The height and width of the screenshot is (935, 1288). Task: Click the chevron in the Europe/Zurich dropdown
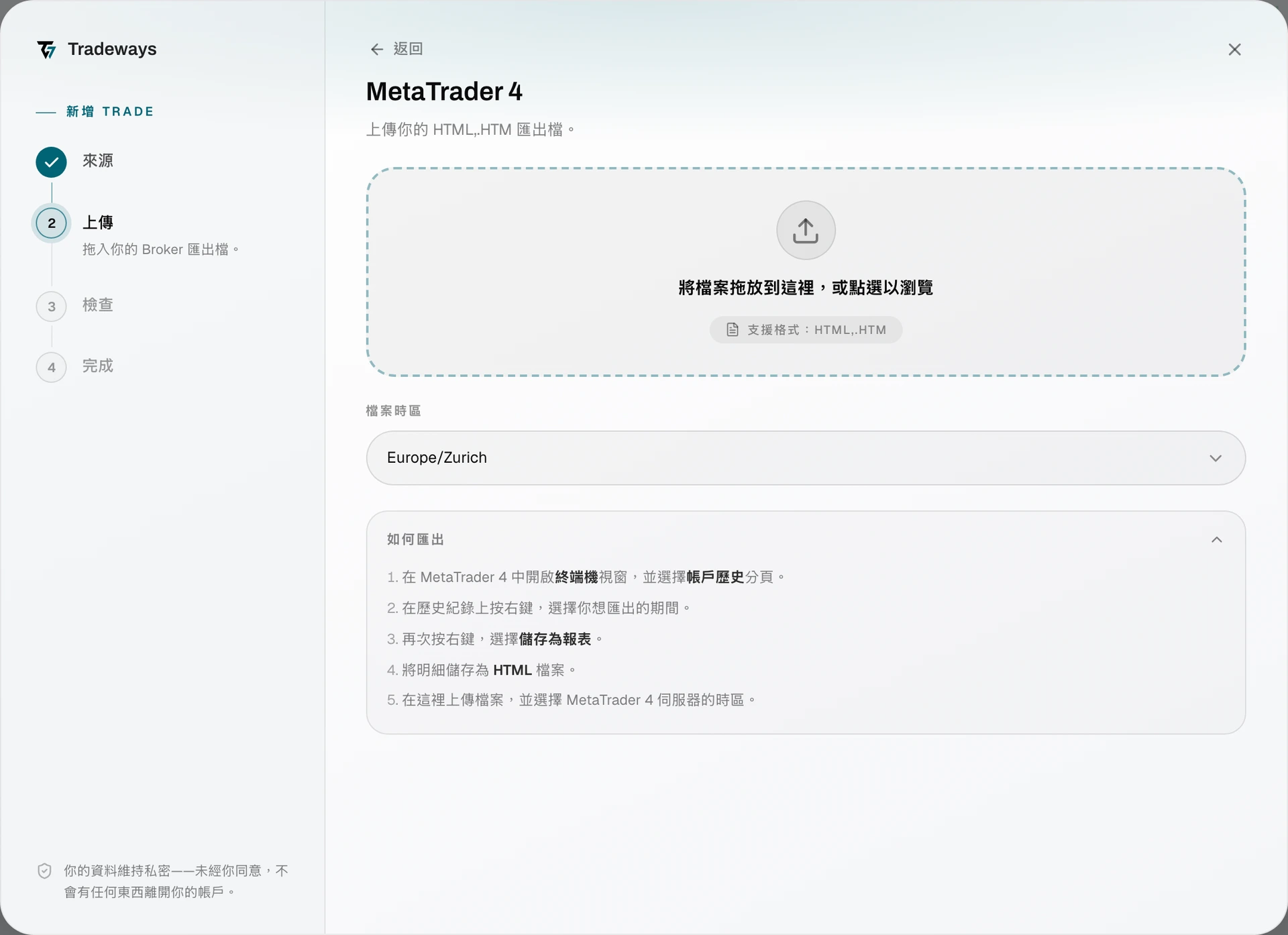point(1216,458)
